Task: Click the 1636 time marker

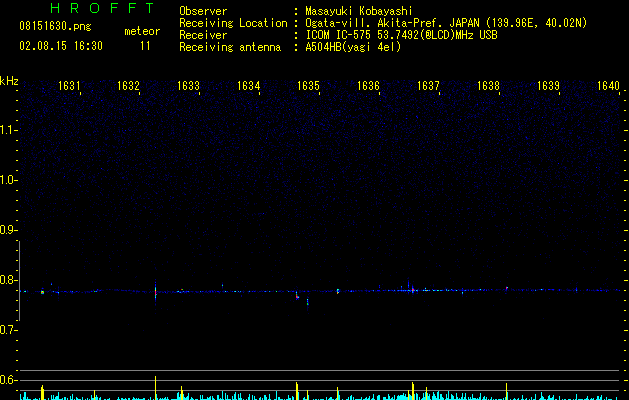Action: (369, 86)
